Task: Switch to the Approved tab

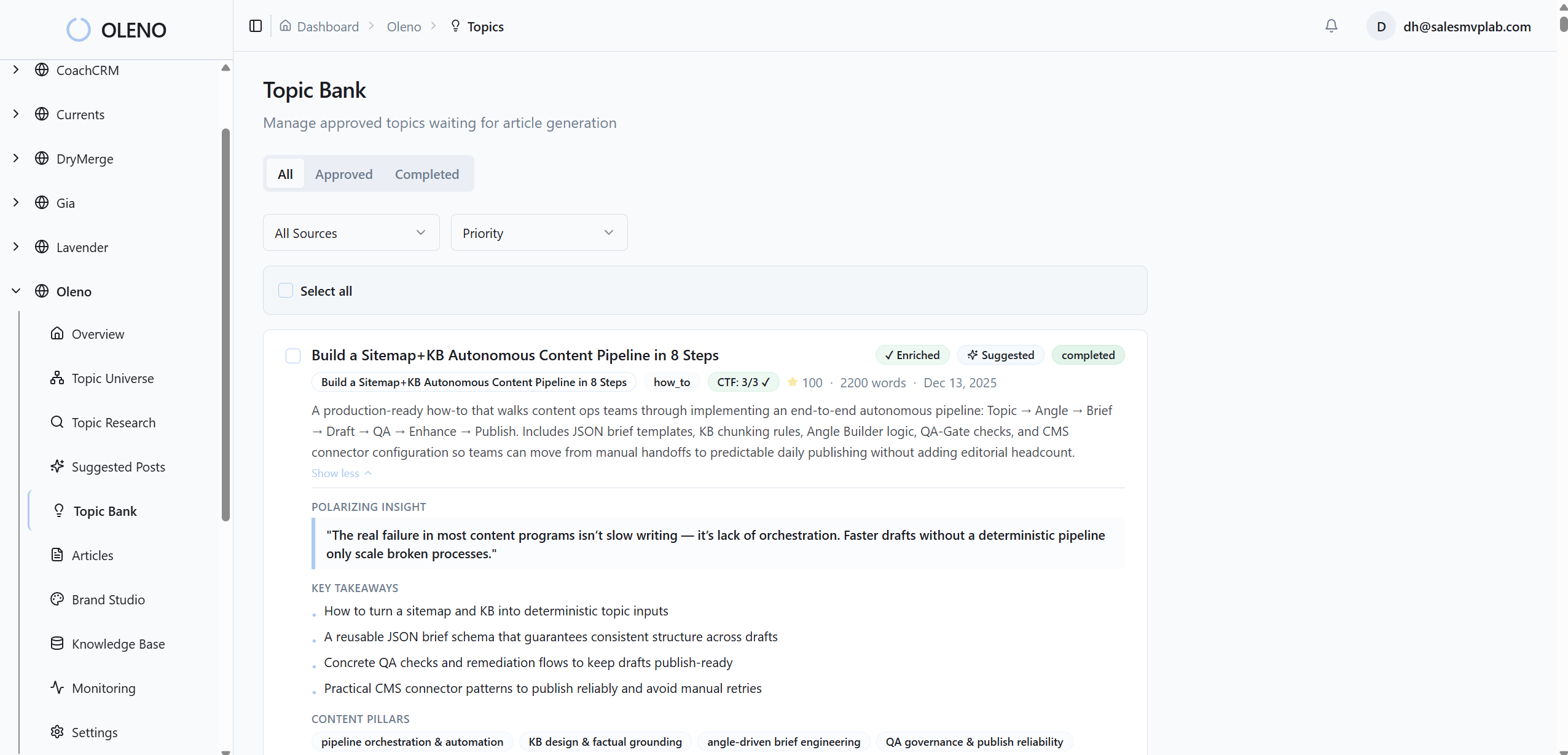Action: (344, 174)
